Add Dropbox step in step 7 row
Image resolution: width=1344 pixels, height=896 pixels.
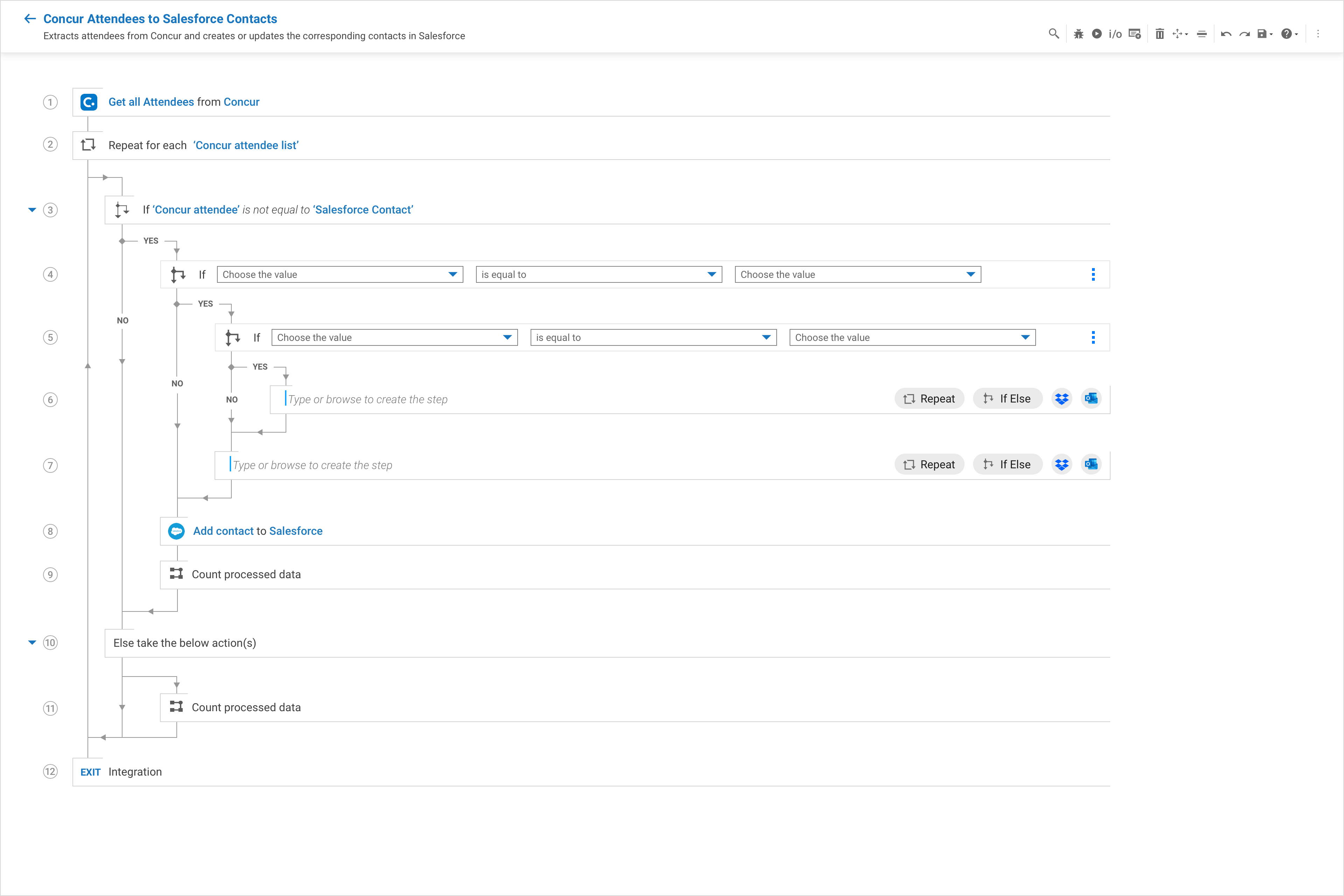tap(1062, 464)
